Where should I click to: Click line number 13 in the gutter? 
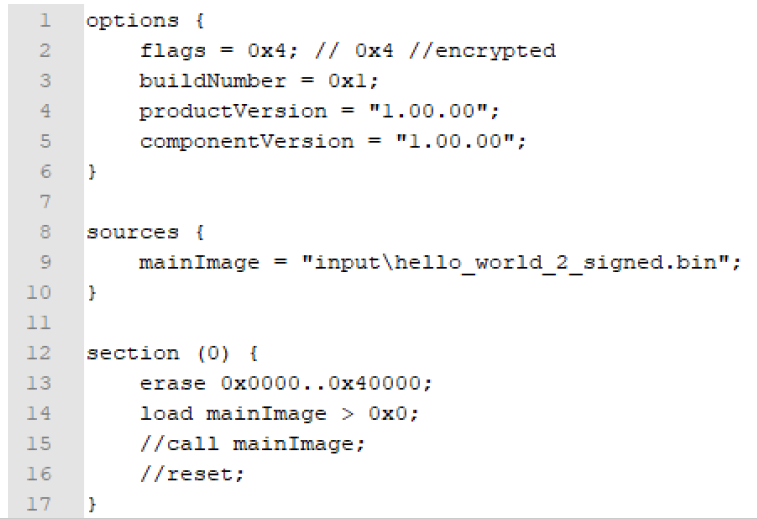pos(41,383)
